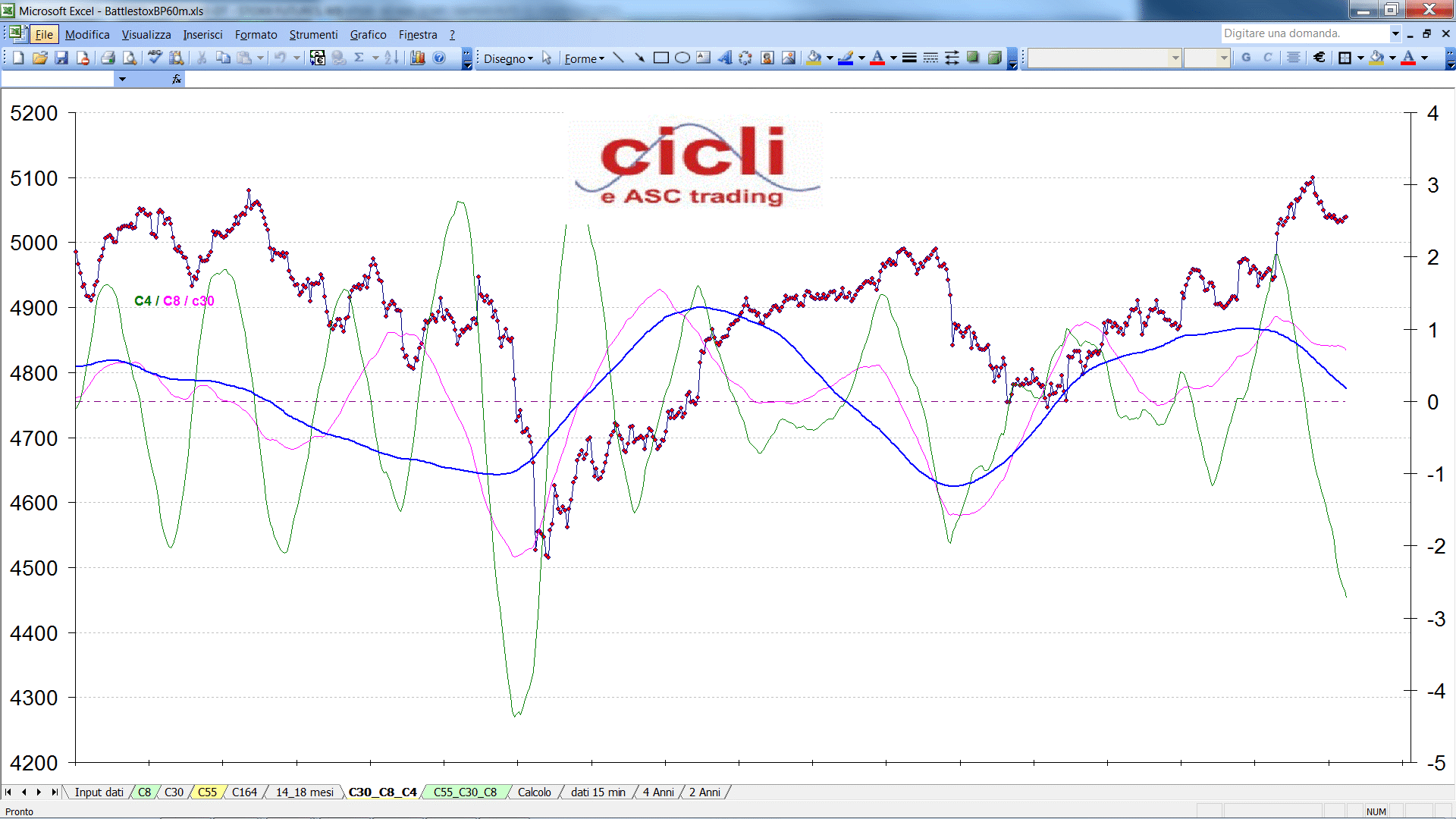Toggle center alignment button
This screenshot has height=819, width=1456.
click(1294, 58)
